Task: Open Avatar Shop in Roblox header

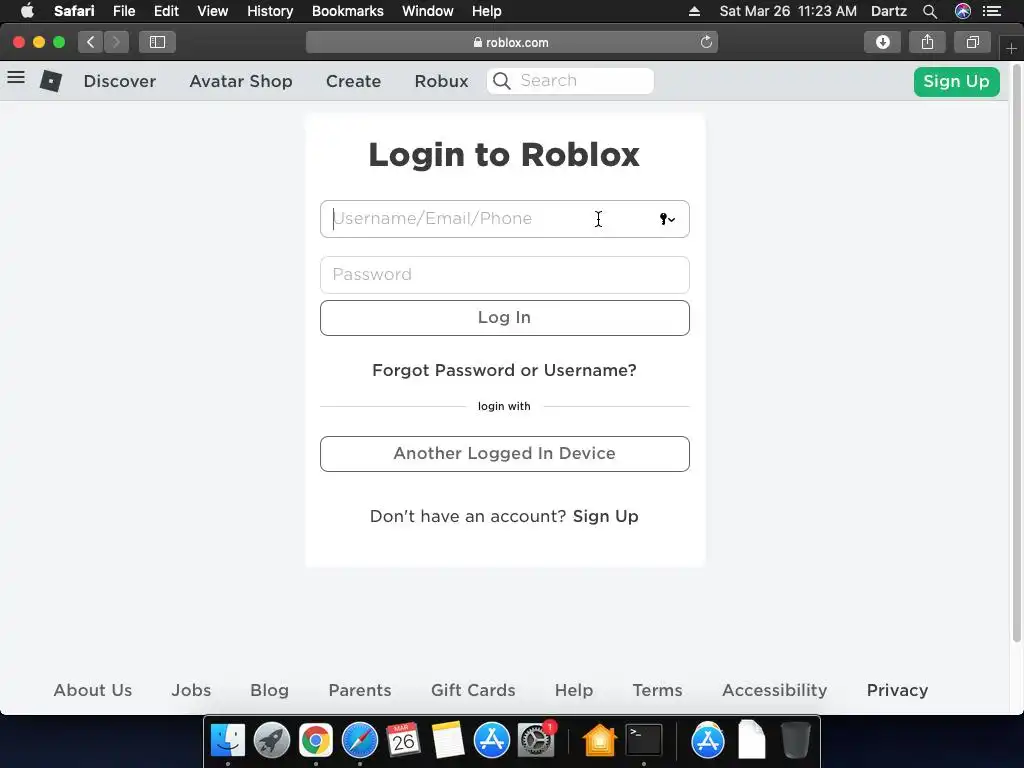Action: [x=241, y=81]
